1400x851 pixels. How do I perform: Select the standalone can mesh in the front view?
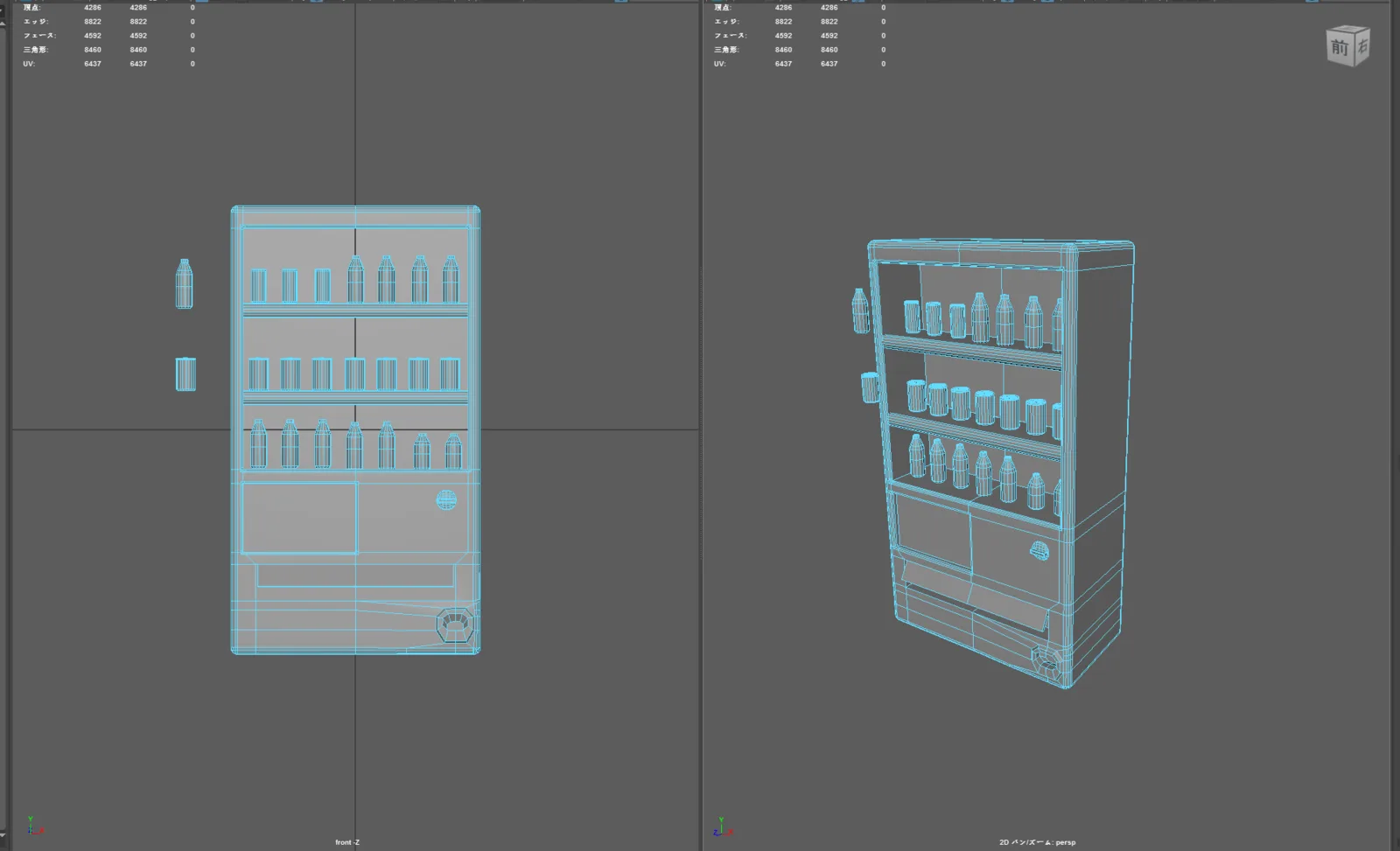point(185,374)
